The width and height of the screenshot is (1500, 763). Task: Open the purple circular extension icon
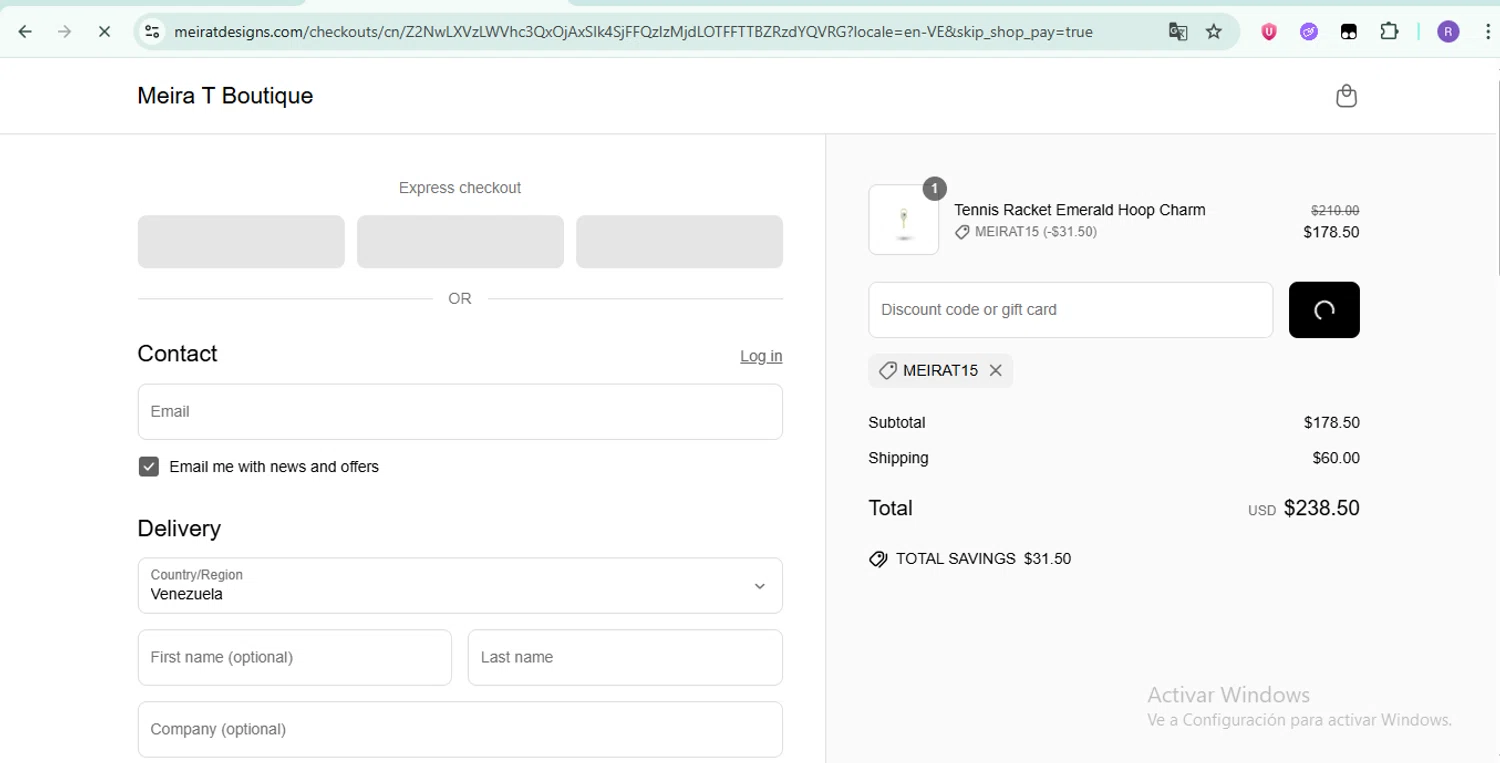click(1309, 32)
